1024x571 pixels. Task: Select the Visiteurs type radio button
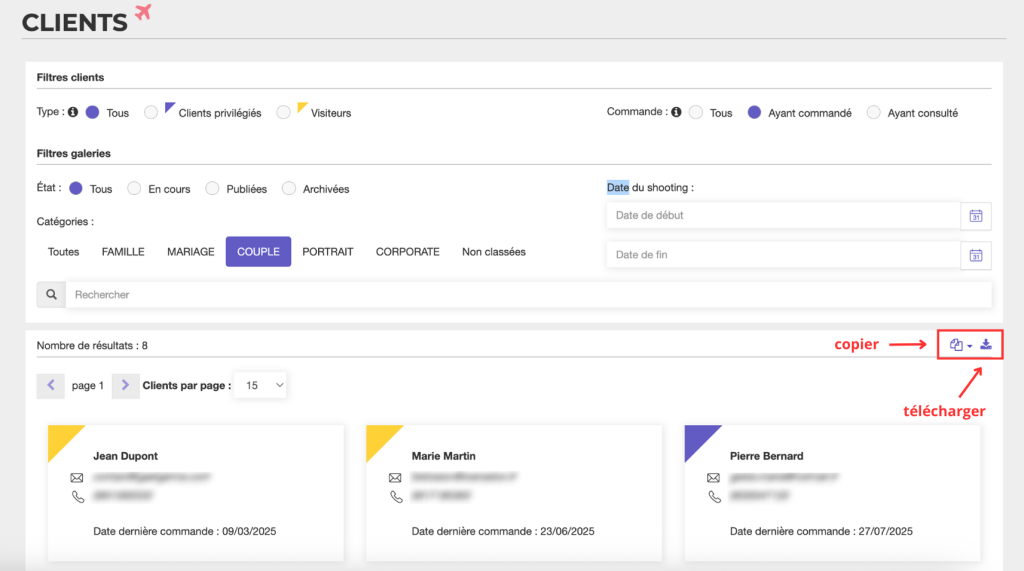283,112
